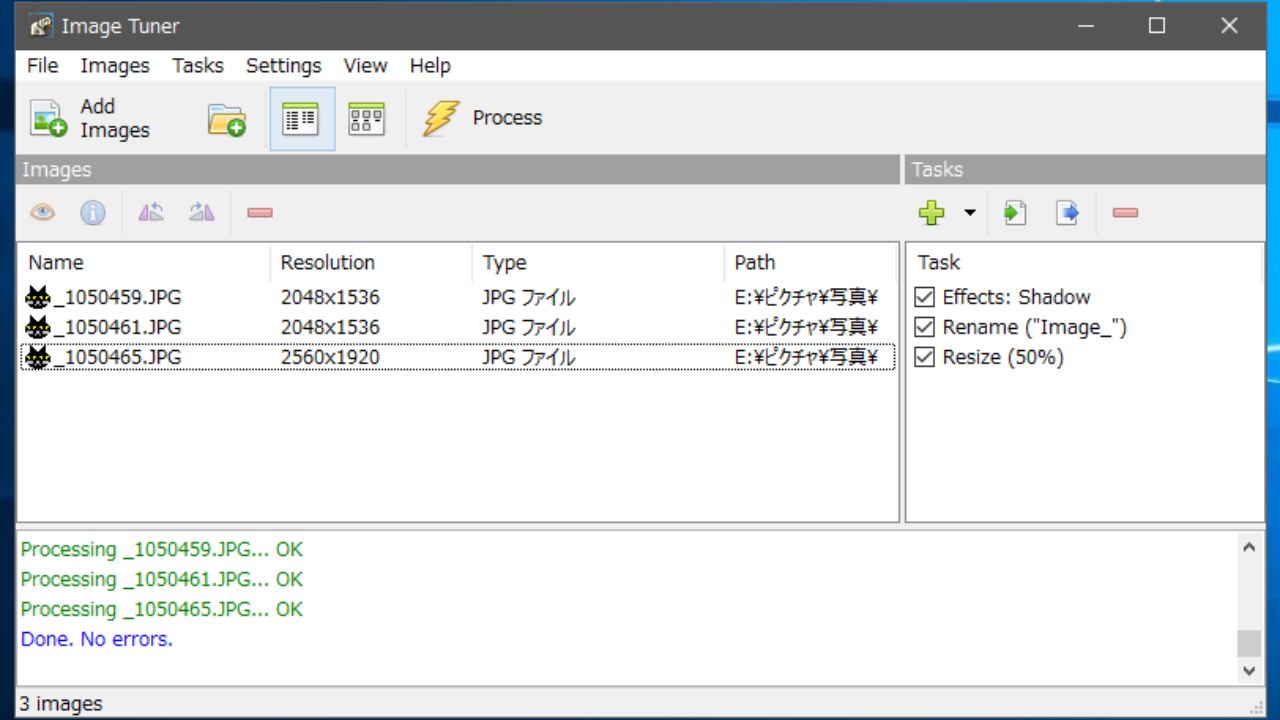
Task: Switch to thumbnails view icon
Action: [367, 119]
